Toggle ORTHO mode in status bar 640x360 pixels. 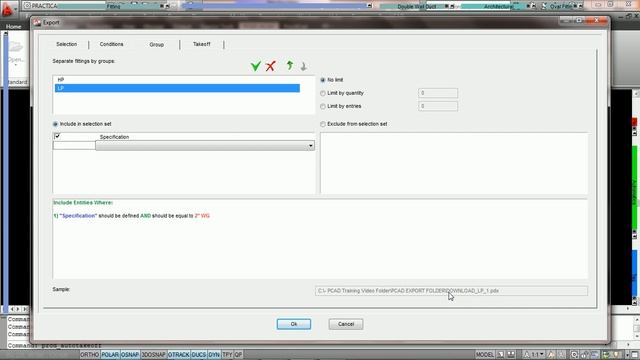(x=89, y=355)
